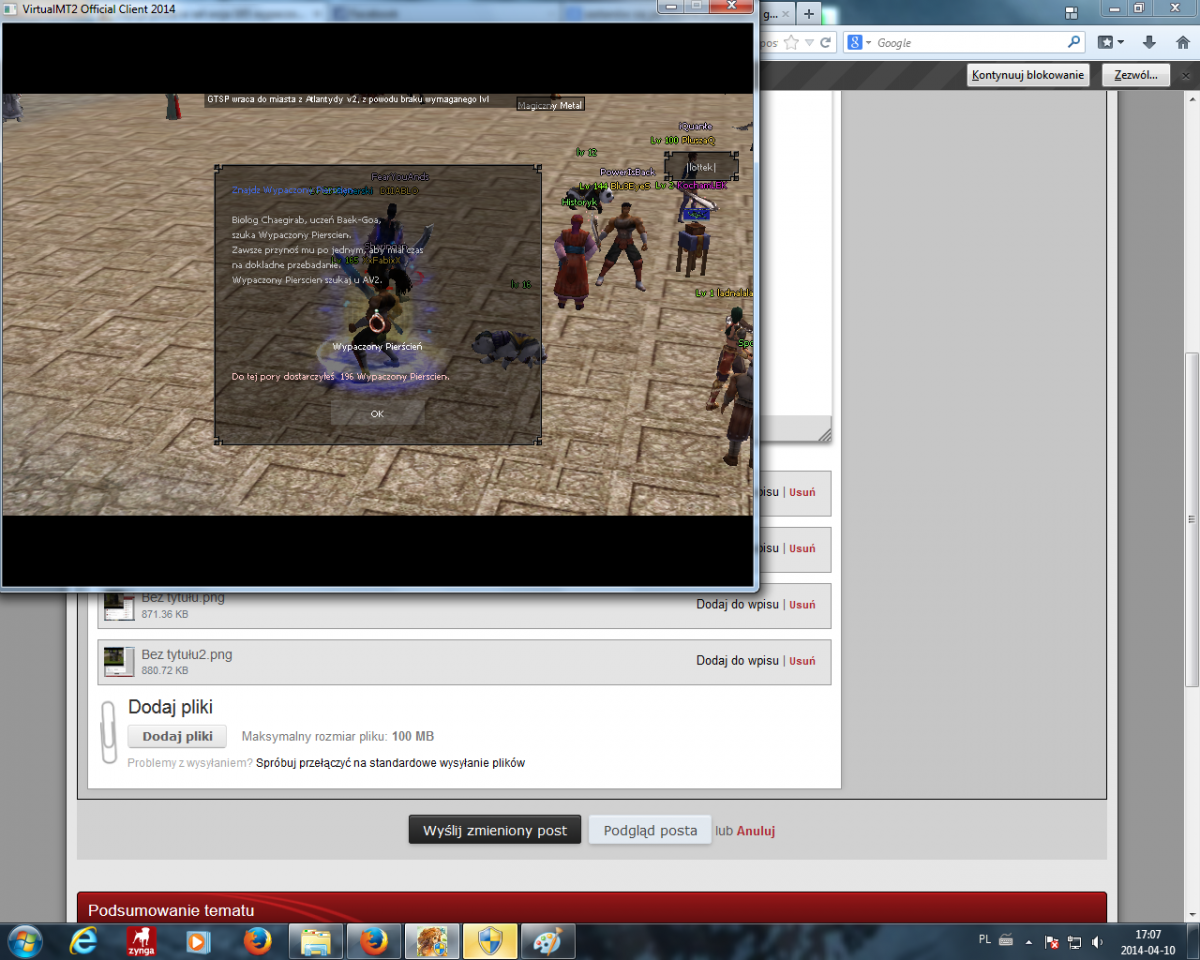
Task: Dismiss the plugin notification bar
Action: [1188, 75]
